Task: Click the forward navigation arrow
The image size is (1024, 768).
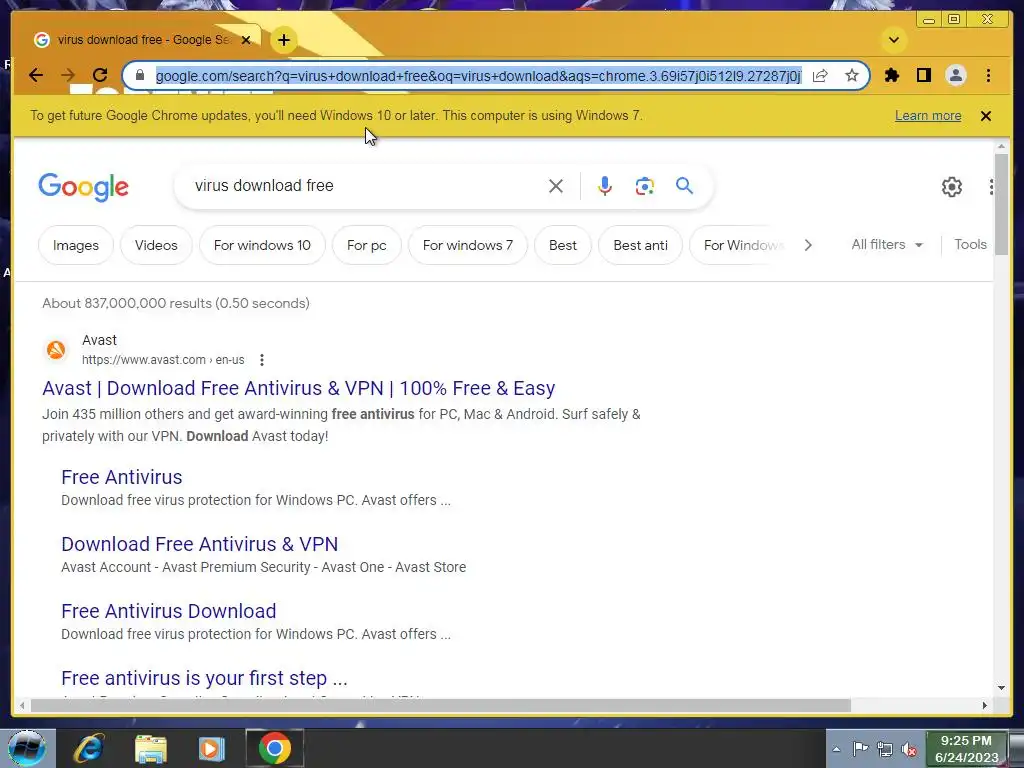Action: pyautogui.click(x=68, y=76)
